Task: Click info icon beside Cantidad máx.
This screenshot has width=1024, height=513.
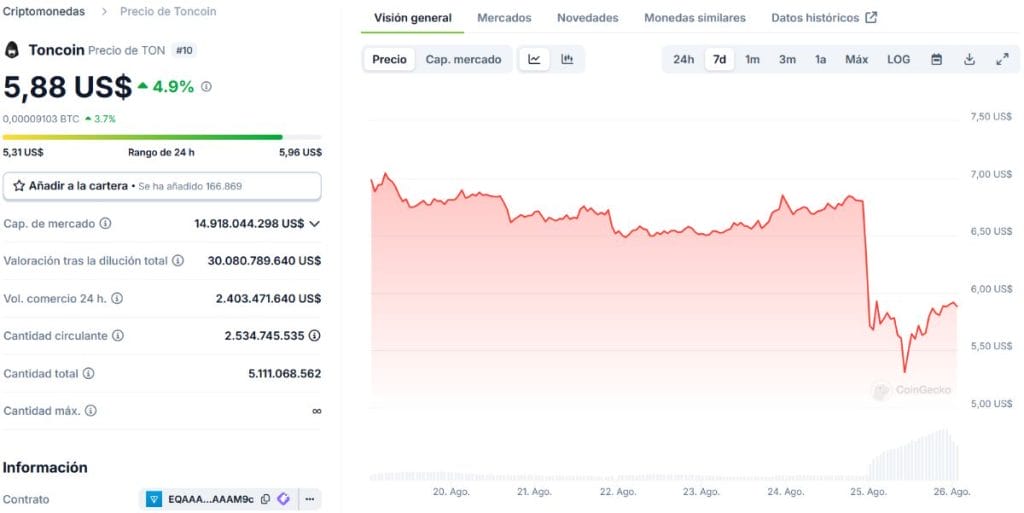Action: (91, 411)
